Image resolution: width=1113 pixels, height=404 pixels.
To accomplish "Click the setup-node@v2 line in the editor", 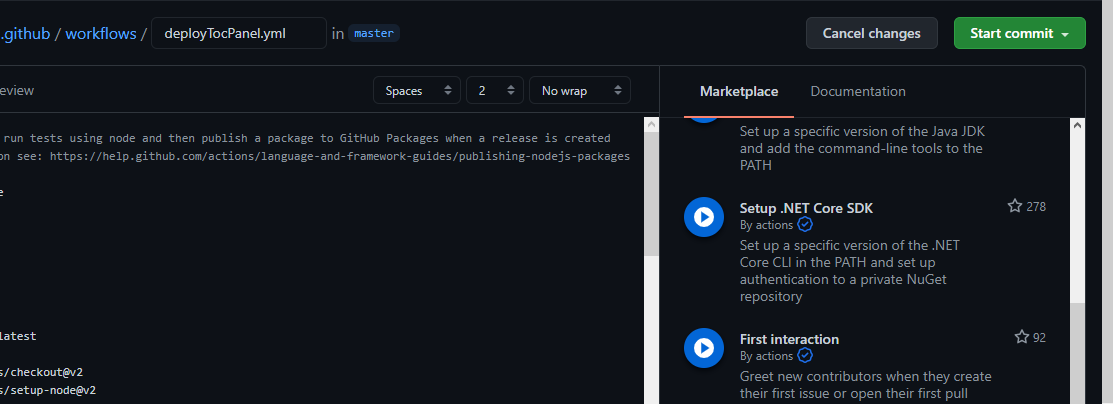I will click(48, 390).
